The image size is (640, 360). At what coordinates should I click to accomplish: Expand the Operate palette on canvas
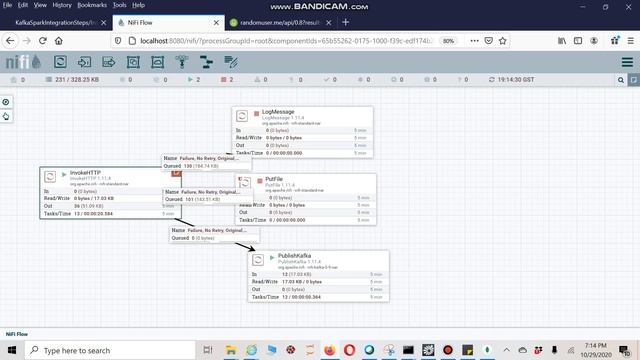6,117
